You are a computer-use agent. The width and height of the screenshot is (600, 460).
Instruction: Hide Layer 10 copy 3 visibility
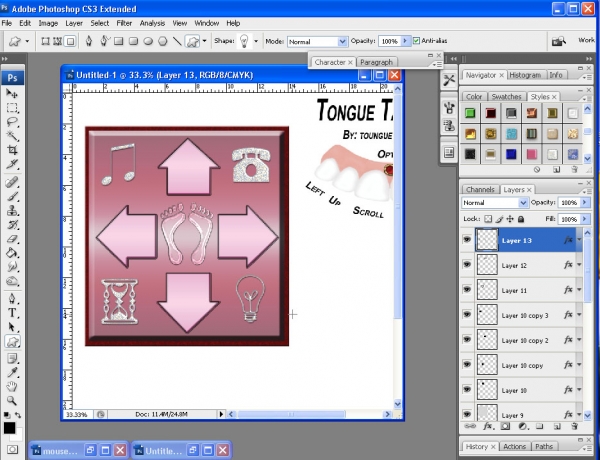pyautogui.click(x=467, y=315)
